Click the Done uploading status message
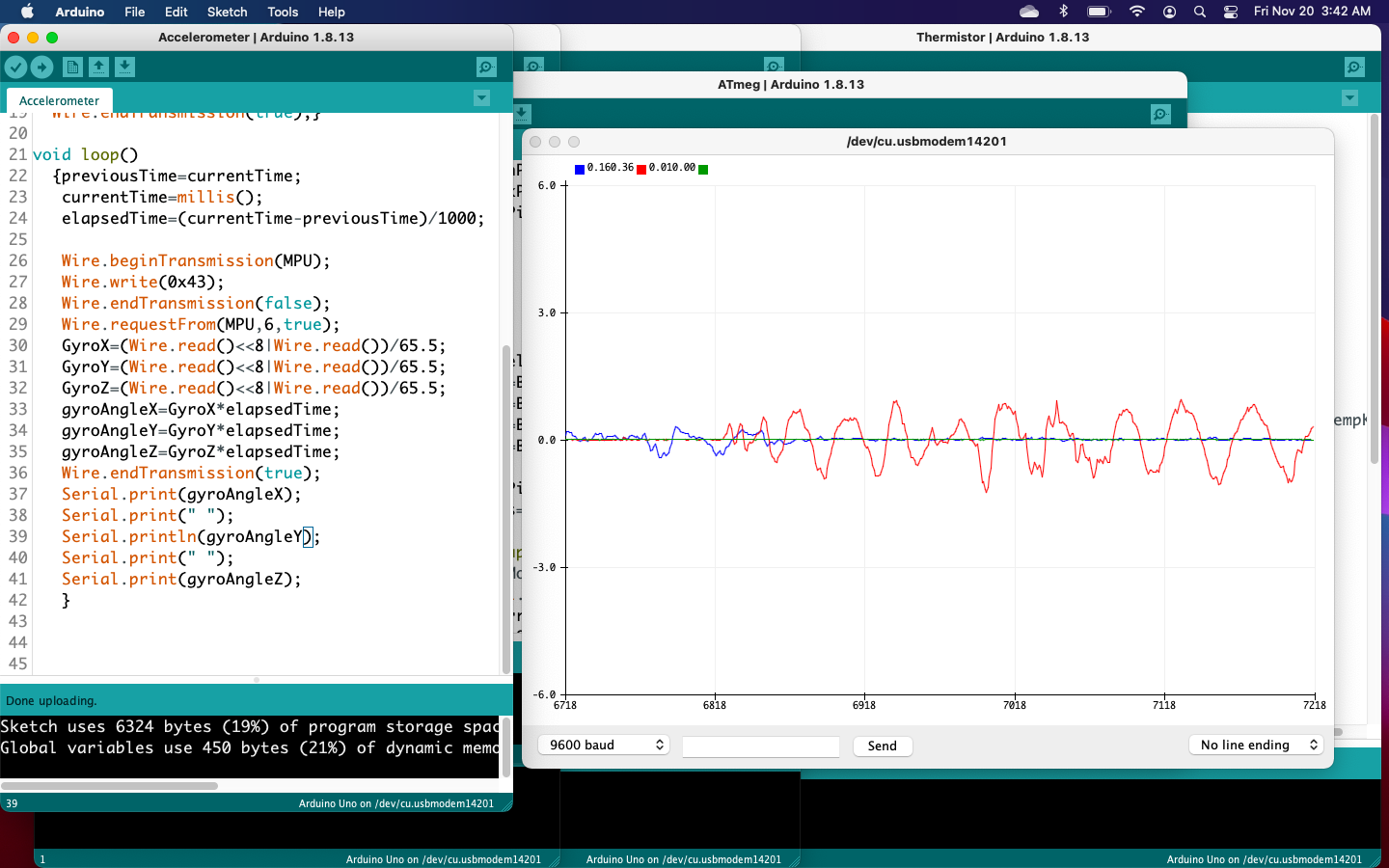Viewport: 1389px width, 868px height. coord(51,700)
